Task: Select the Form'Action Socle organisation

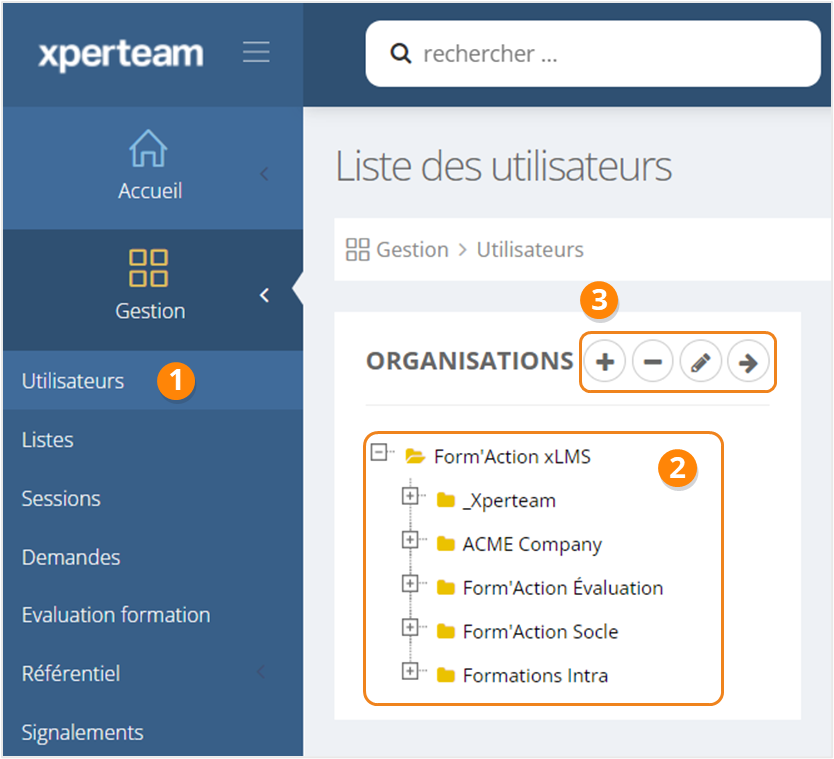Action: click(540, 632)
